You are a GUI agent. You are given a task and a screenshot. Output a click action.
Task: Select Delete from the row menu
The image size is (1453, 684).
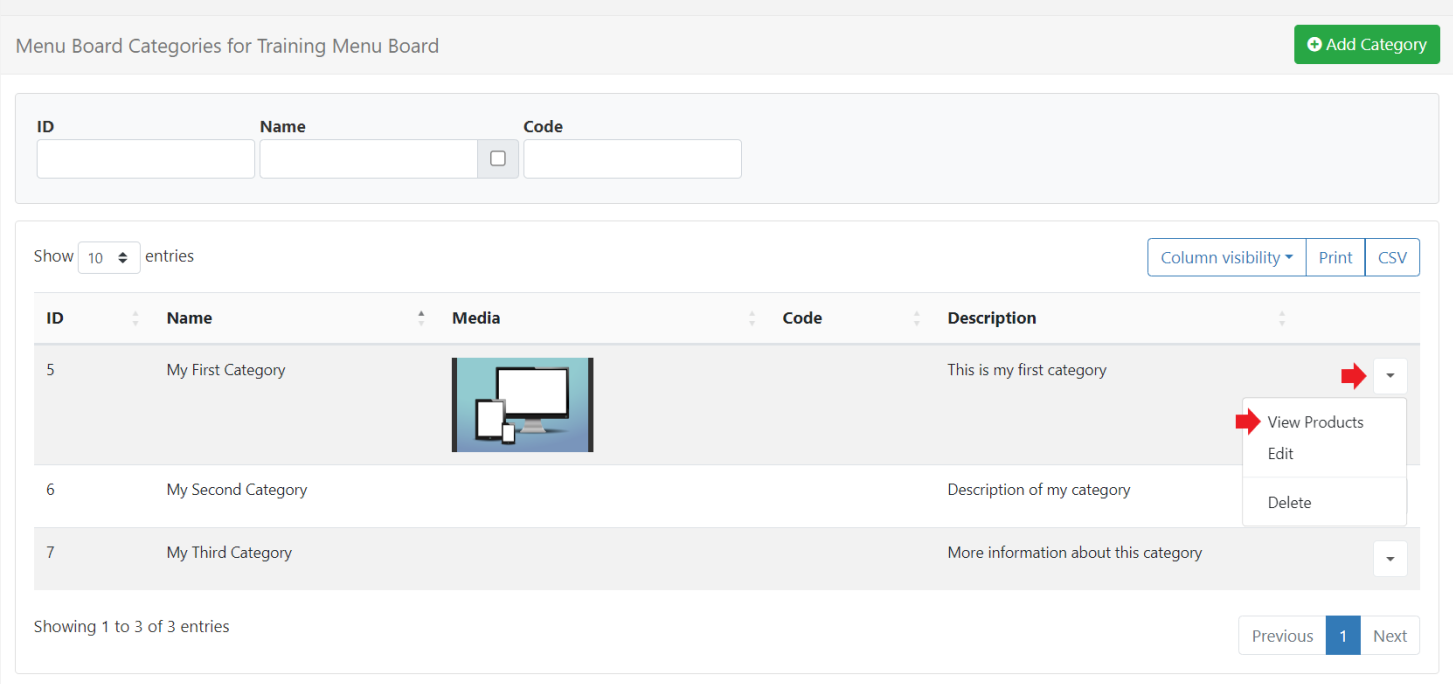tap(1289, 503)
